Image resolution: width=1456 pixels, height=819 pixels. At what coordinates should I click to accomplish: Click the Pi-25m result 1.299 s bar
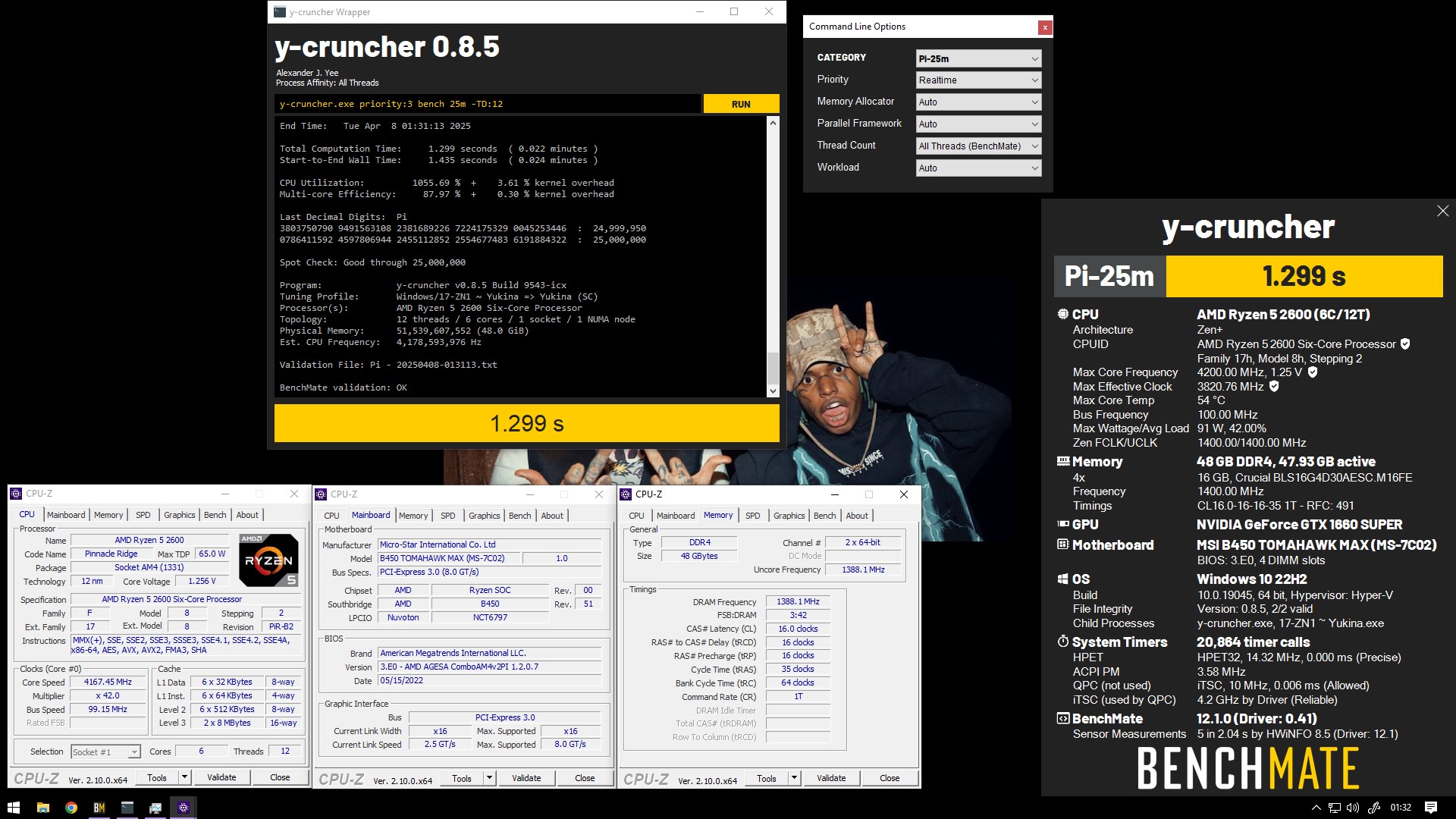coord(1304,276)
